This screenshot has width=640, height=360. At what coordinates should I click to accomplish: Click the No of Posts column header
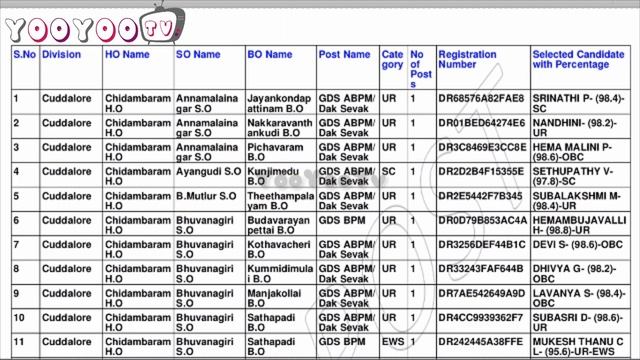click(x=421, y=69)
